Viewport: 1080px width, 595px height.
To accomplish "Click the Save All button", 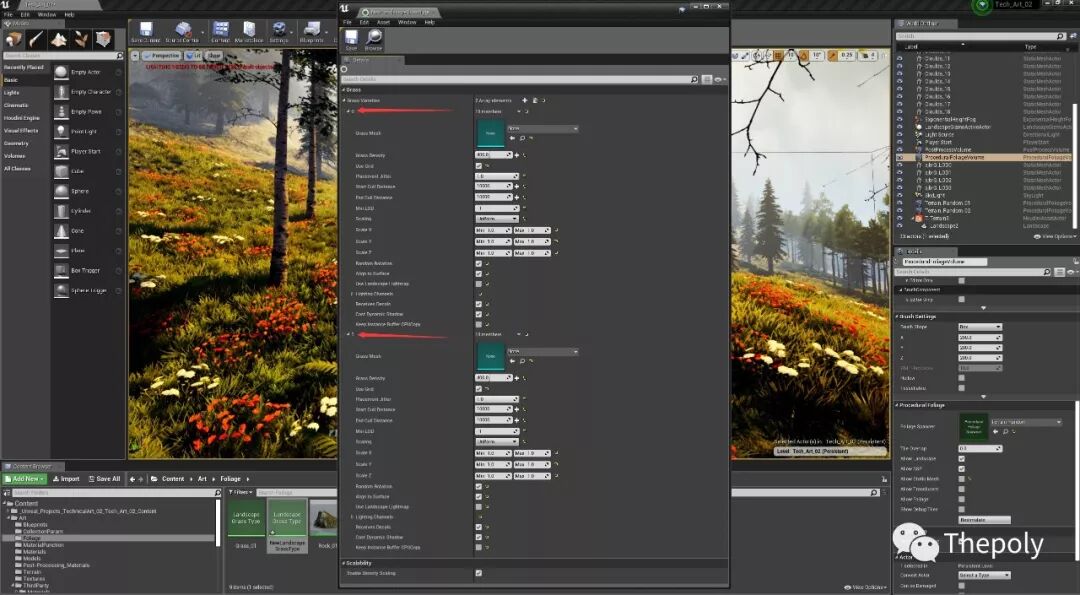I will coord(104,479).
